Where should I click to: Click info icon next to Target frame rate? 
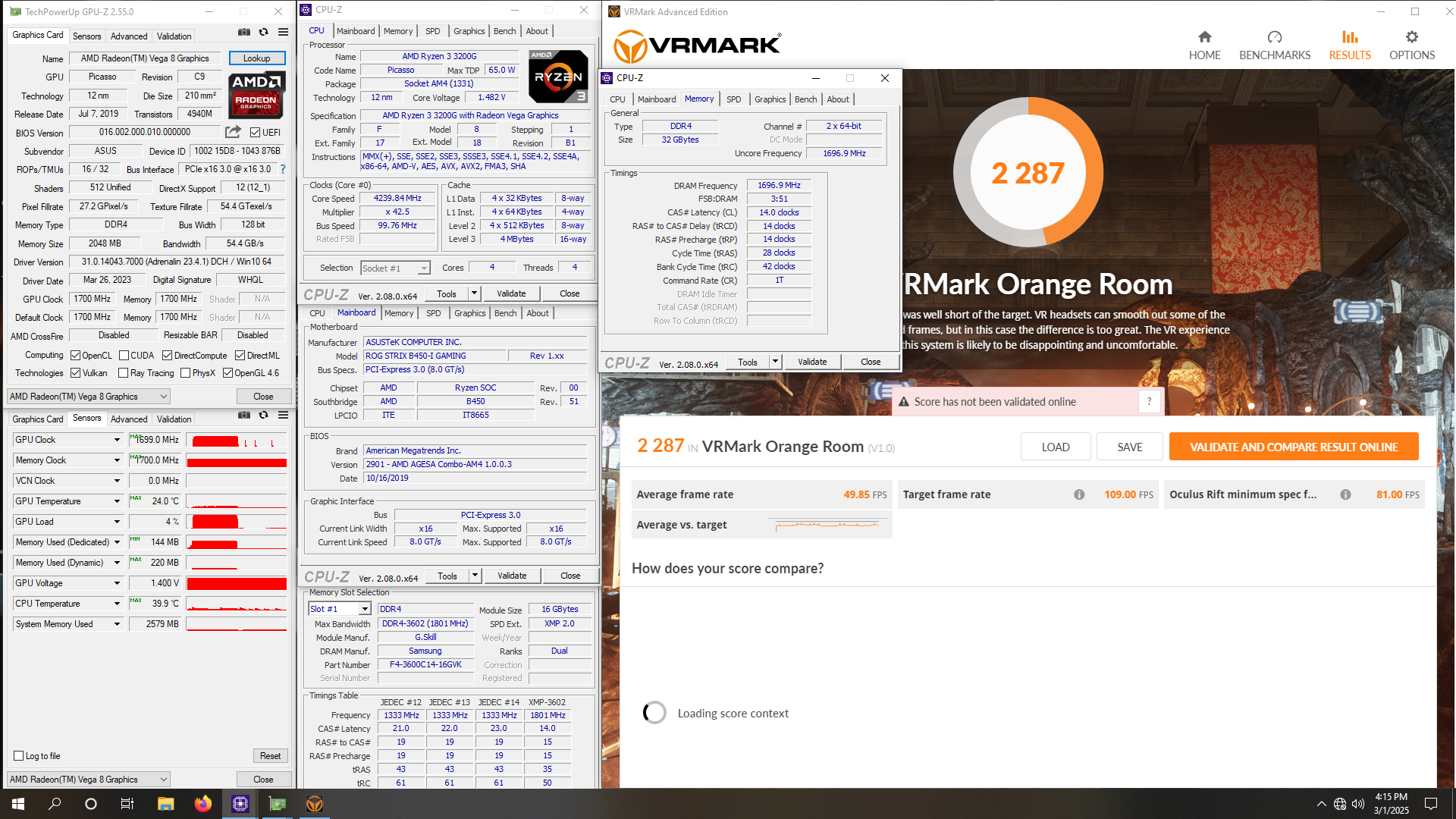pos(1078,494)
